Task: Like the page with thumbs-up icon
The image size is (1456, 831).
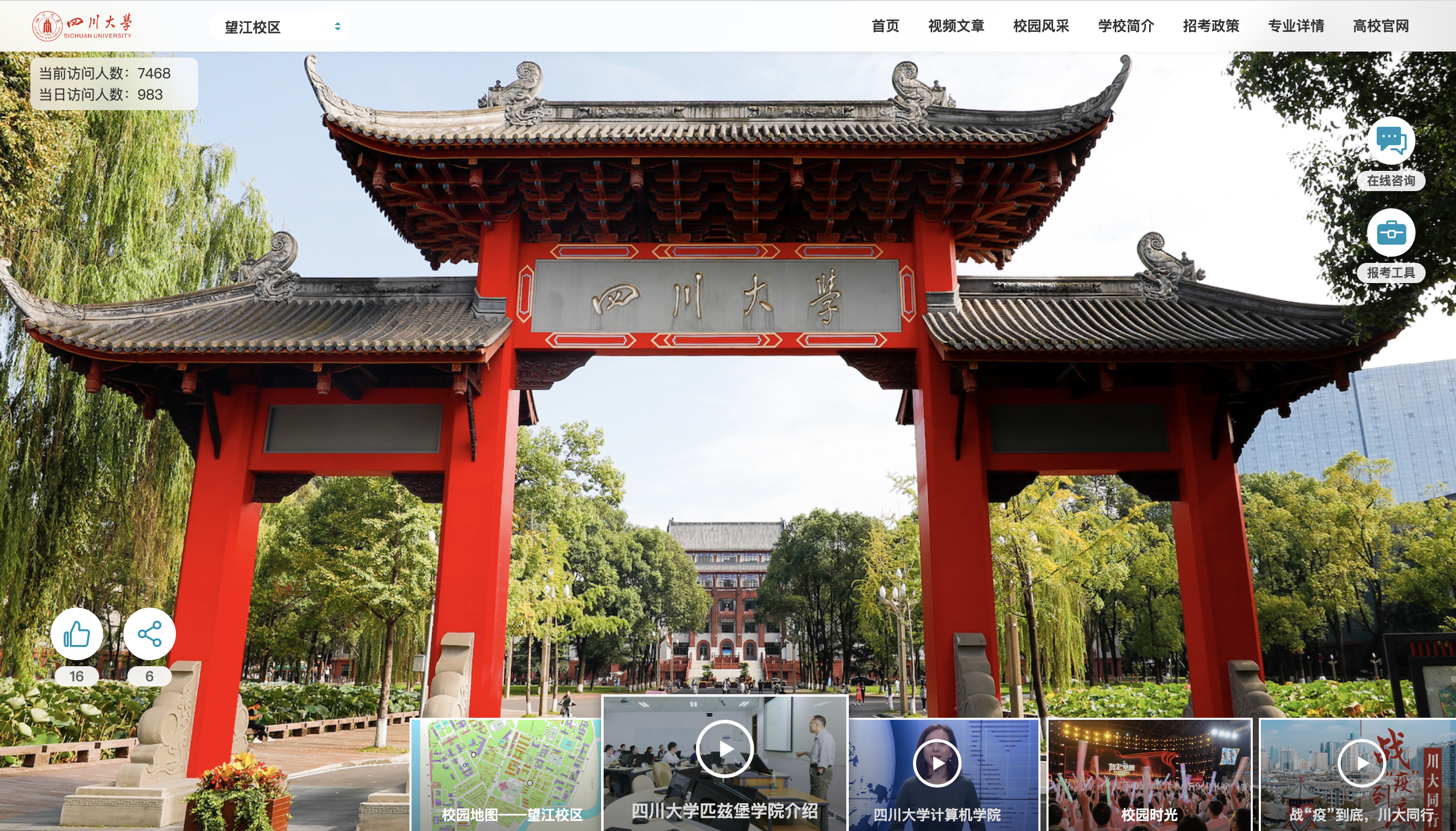Action: (77, 633)
